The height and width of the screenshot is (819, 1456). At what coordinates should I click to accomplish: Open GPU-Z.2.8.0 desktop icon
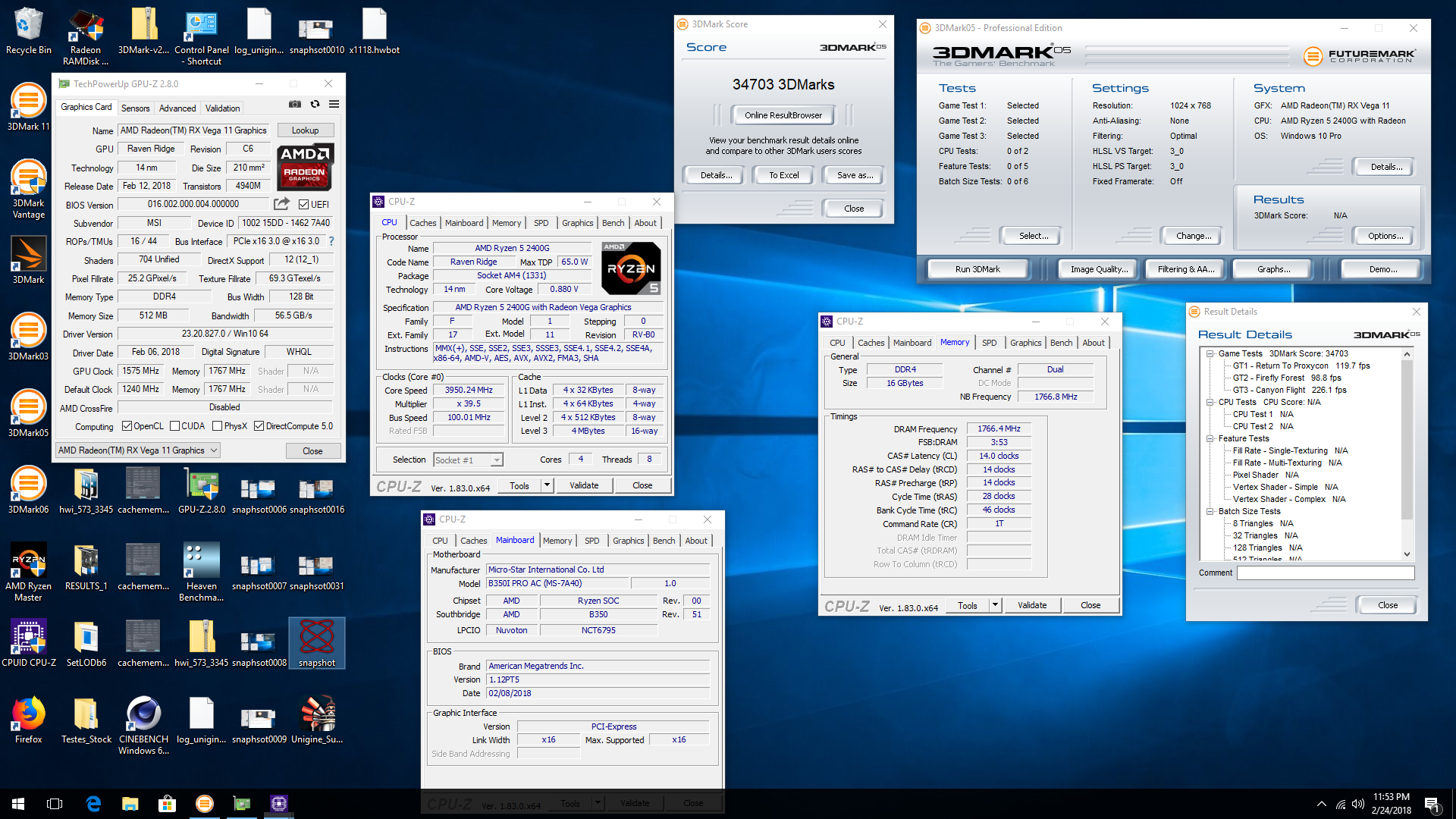201,491
